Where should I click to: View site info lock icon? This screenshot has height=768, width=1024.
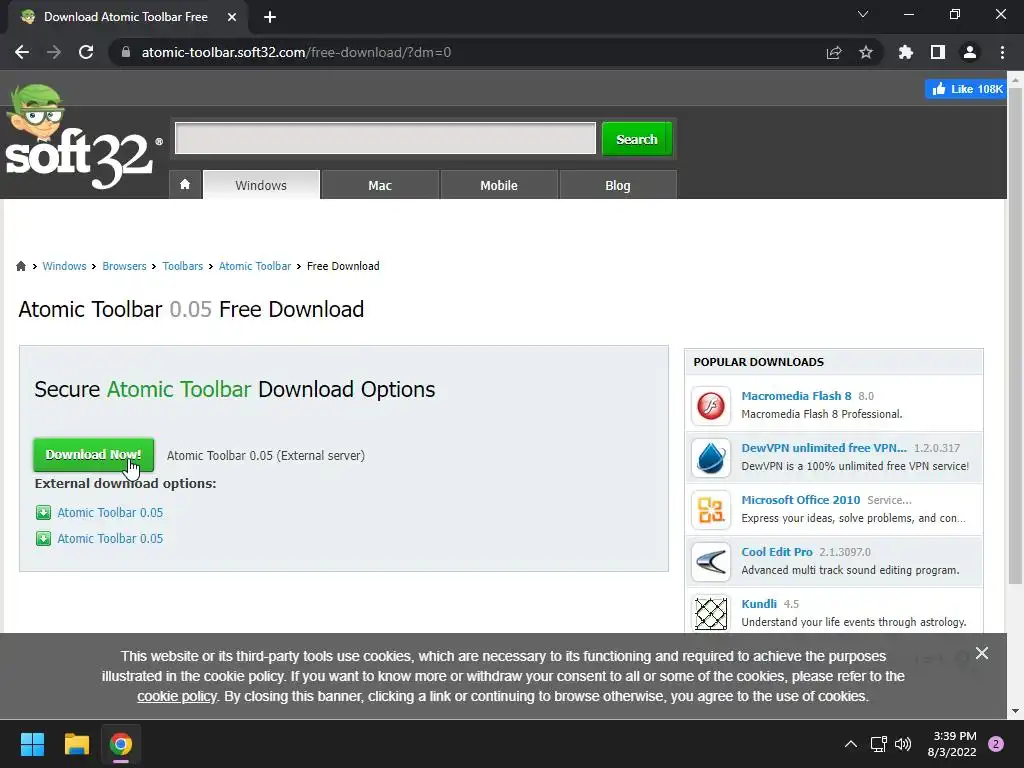coord(126,52)
